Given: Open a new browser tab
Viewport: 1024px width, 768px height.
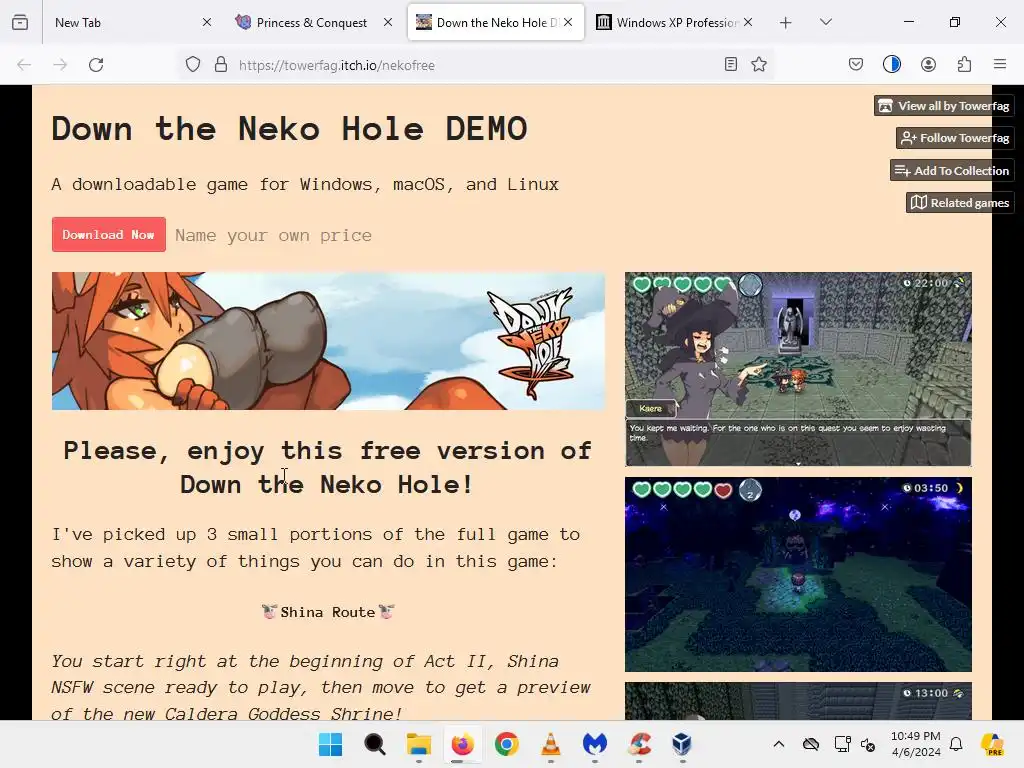Looking at the screenshot, I should point(786,23).
